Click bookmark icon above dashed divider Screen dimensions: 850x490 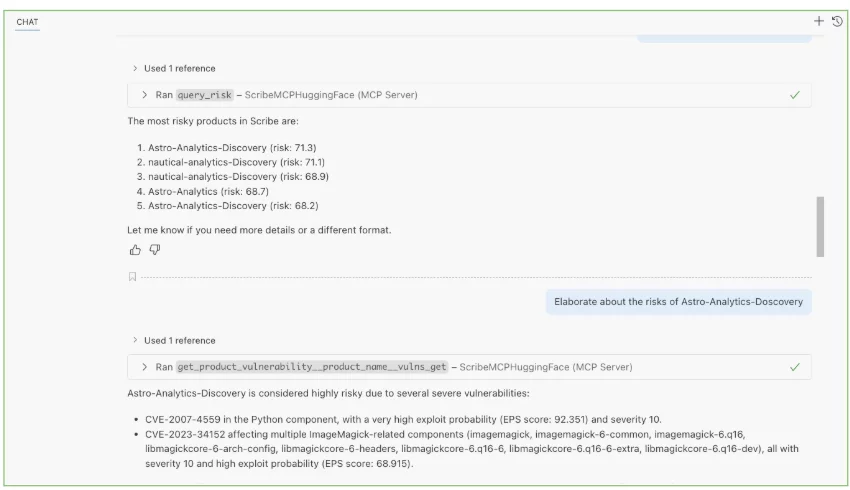tap(132, 277)
